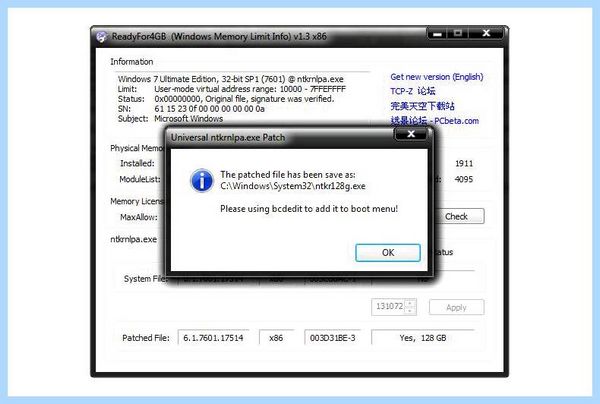This screenshot has width=600, height=404.
Task: Click OK in the patch dialog
Action: (x=388, y=252)
